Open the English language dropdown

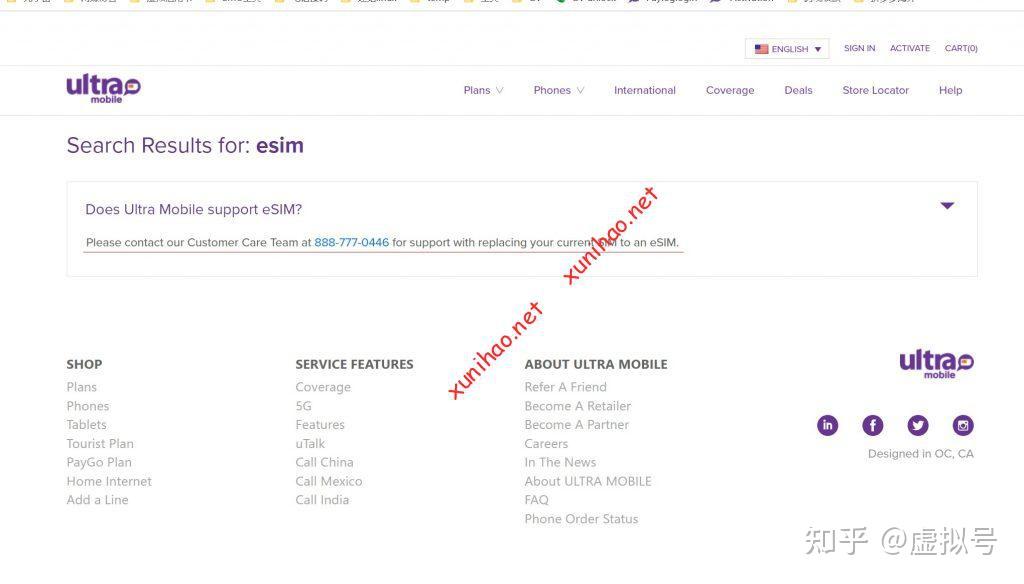tap(787, 49)
